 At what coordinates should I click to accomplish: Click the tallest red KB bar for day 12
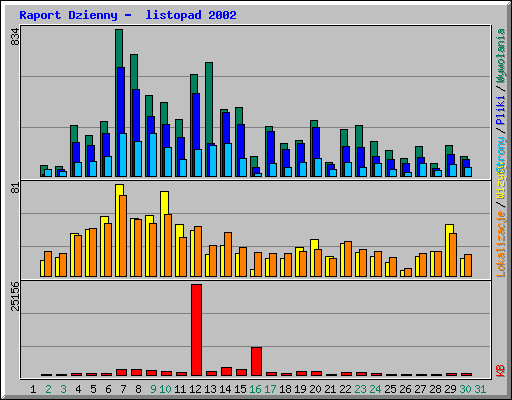(x=197, y=330)
